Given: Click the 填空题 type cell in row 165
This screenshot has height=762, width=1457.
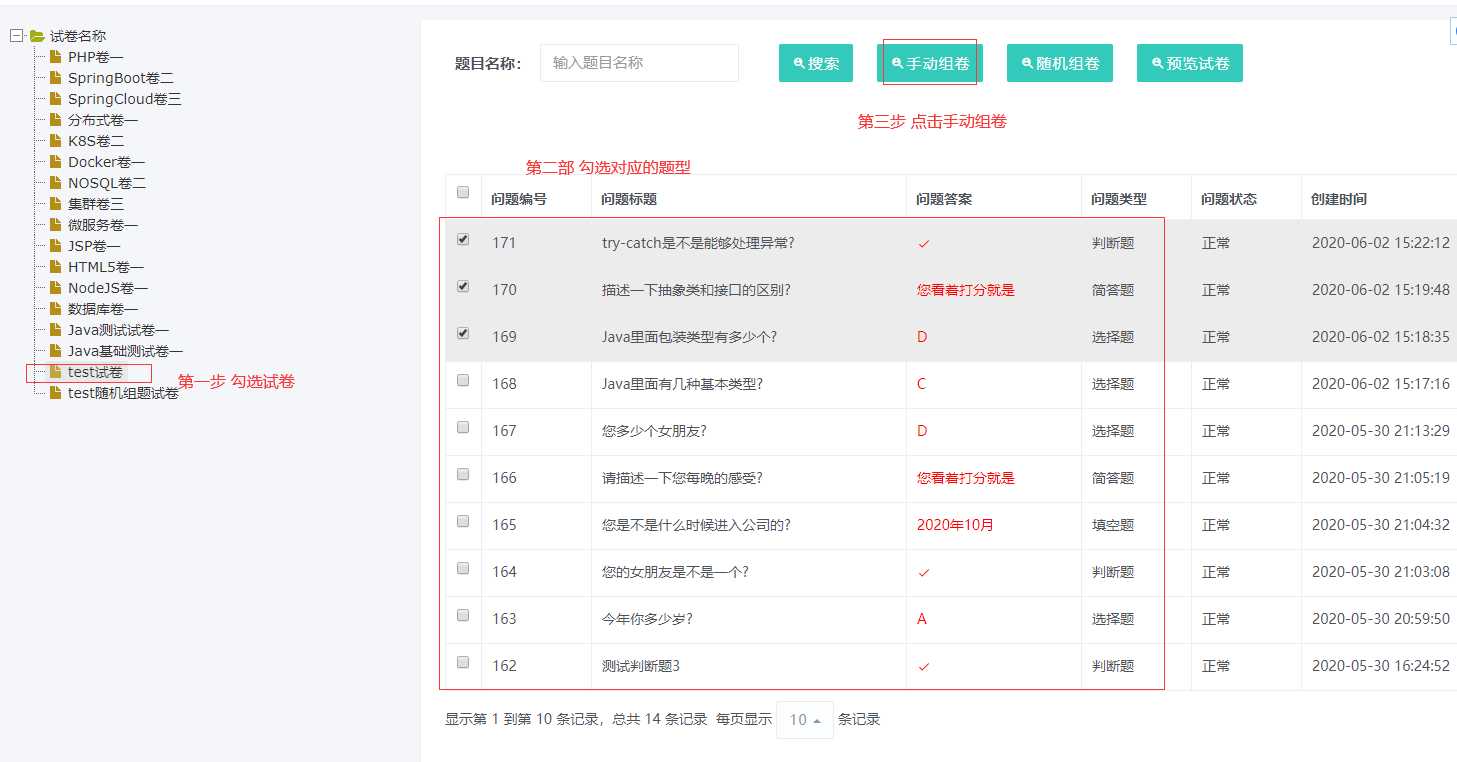Looking at the screenshot, I should click(x=1113, y=525).
